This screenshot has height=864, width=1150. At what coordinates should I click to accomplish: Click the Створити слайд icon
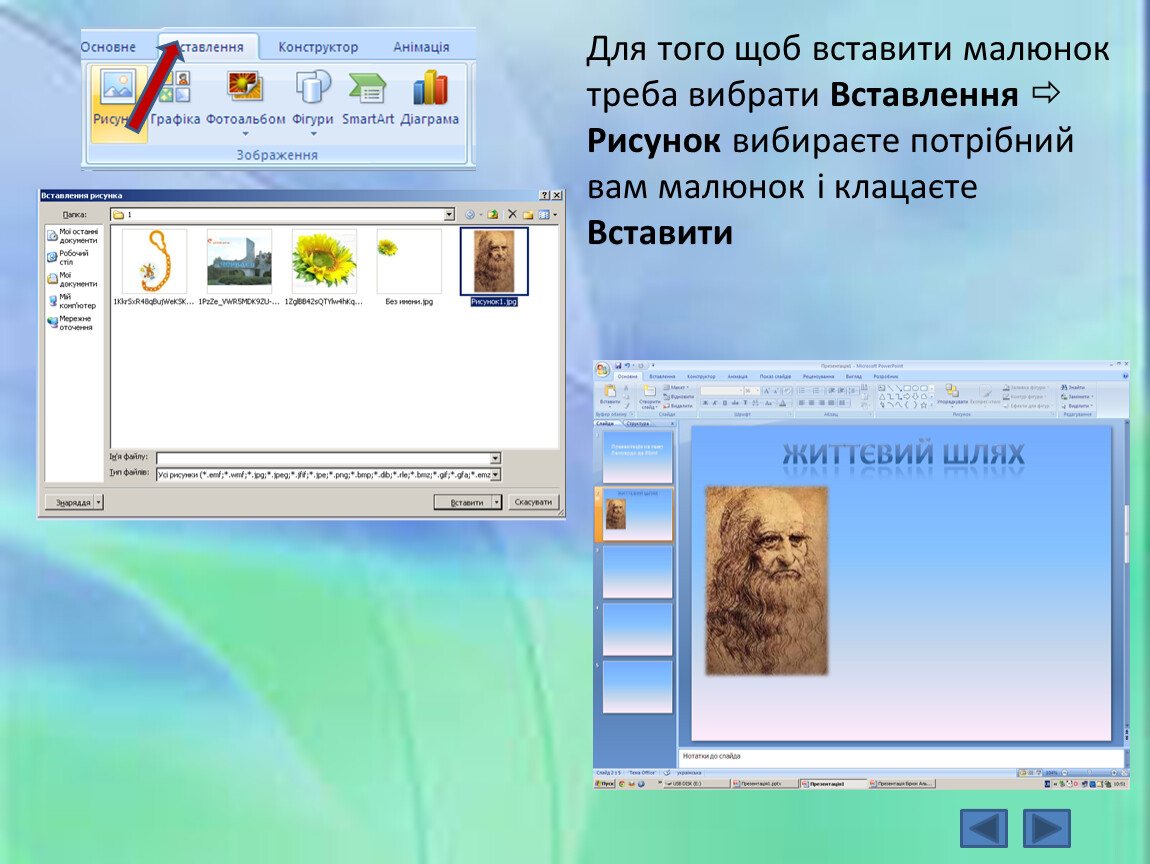click(x=650, y=396)
